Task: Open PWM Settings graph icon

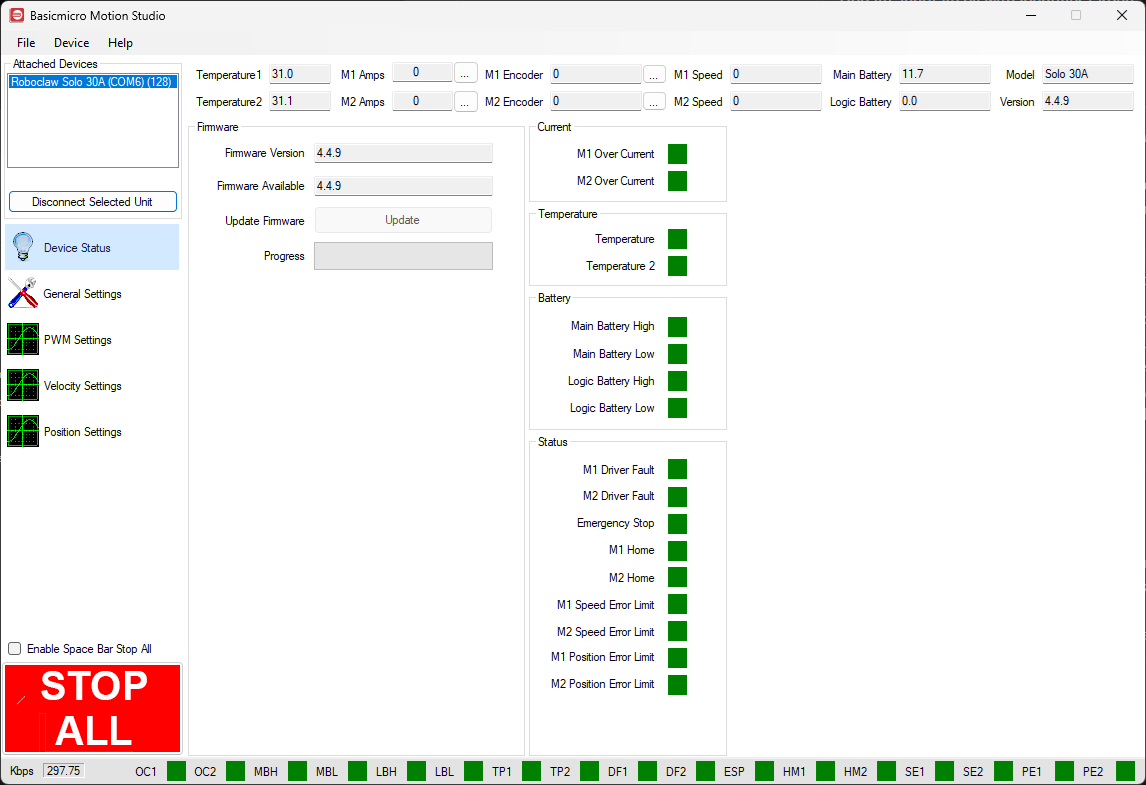Action: (x=23, y=339)
